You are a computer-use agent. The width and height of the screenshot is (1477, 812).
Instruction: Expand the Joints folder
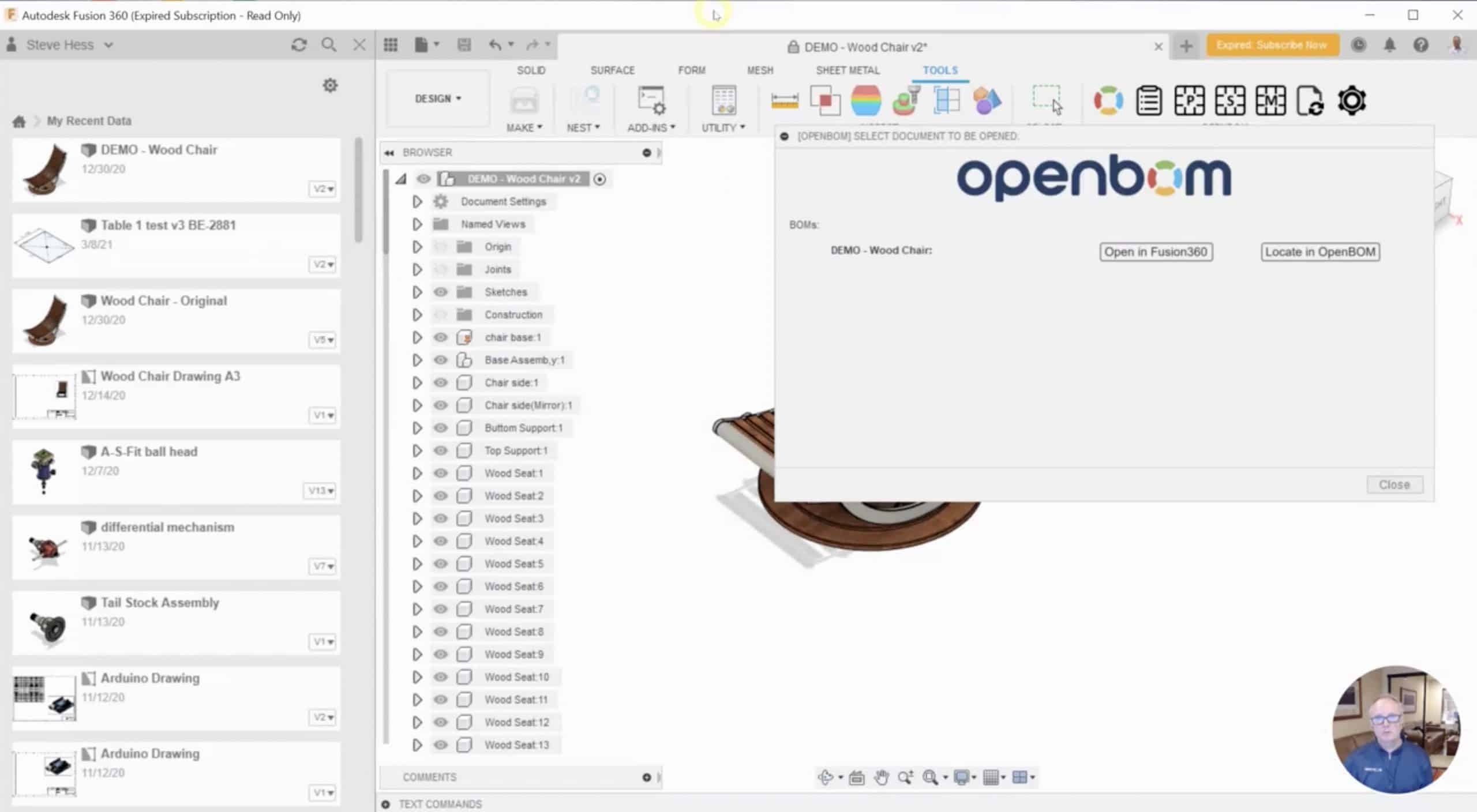(417, 269)
